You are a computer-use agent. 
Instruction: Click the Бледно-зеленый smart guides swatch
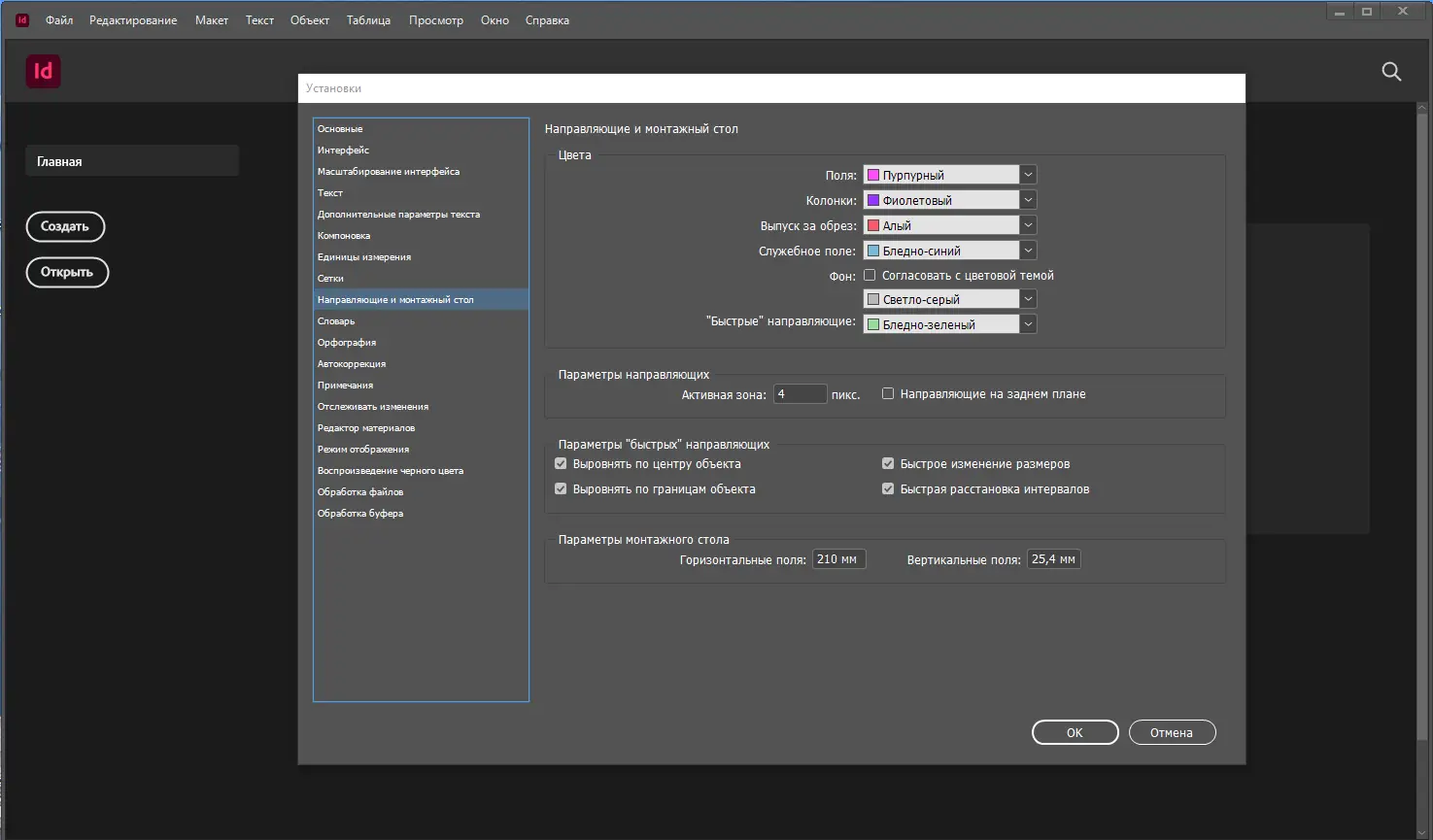pyautogui.click(x=873, y=324)
